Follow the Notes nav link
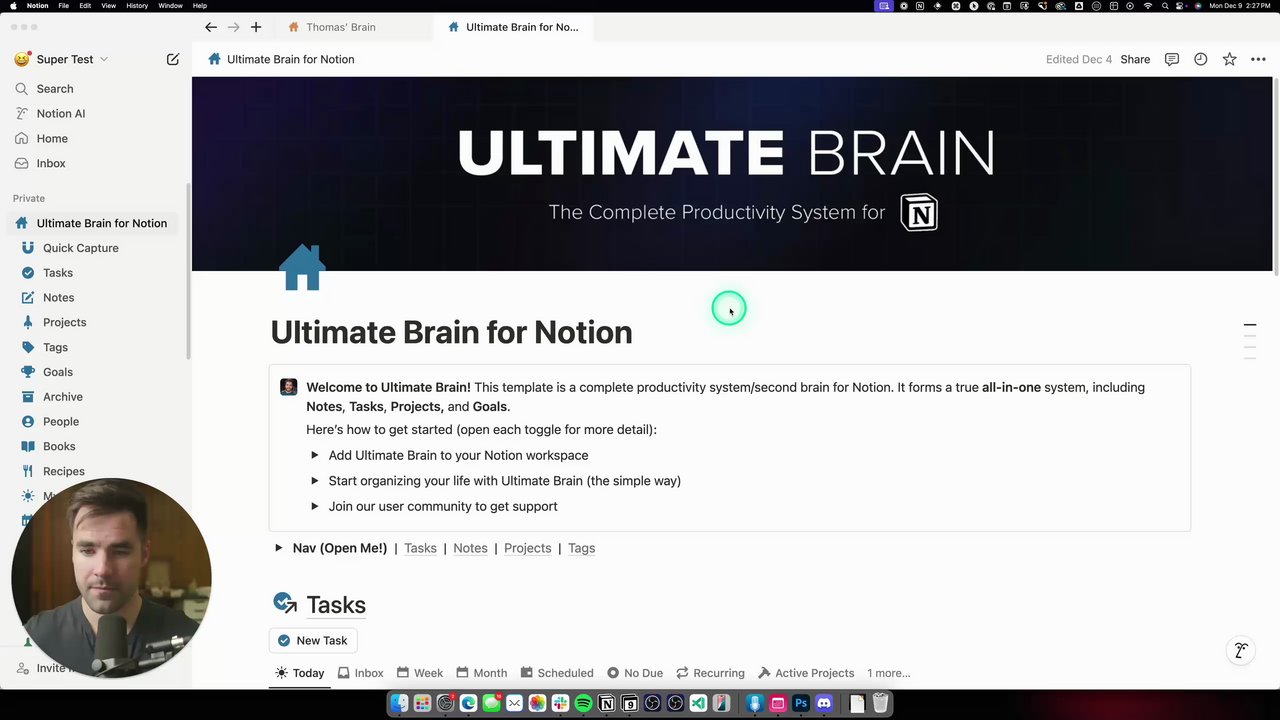Viewport: 1280px width, 720px height. 470,548
